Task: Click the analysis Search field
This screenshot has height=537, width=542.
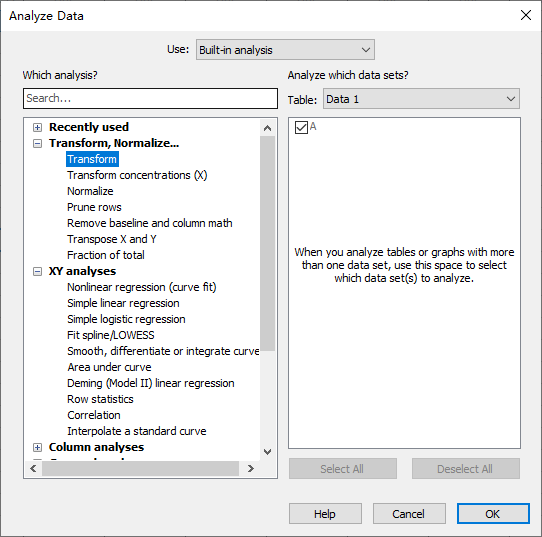Action: click(150, 98)
